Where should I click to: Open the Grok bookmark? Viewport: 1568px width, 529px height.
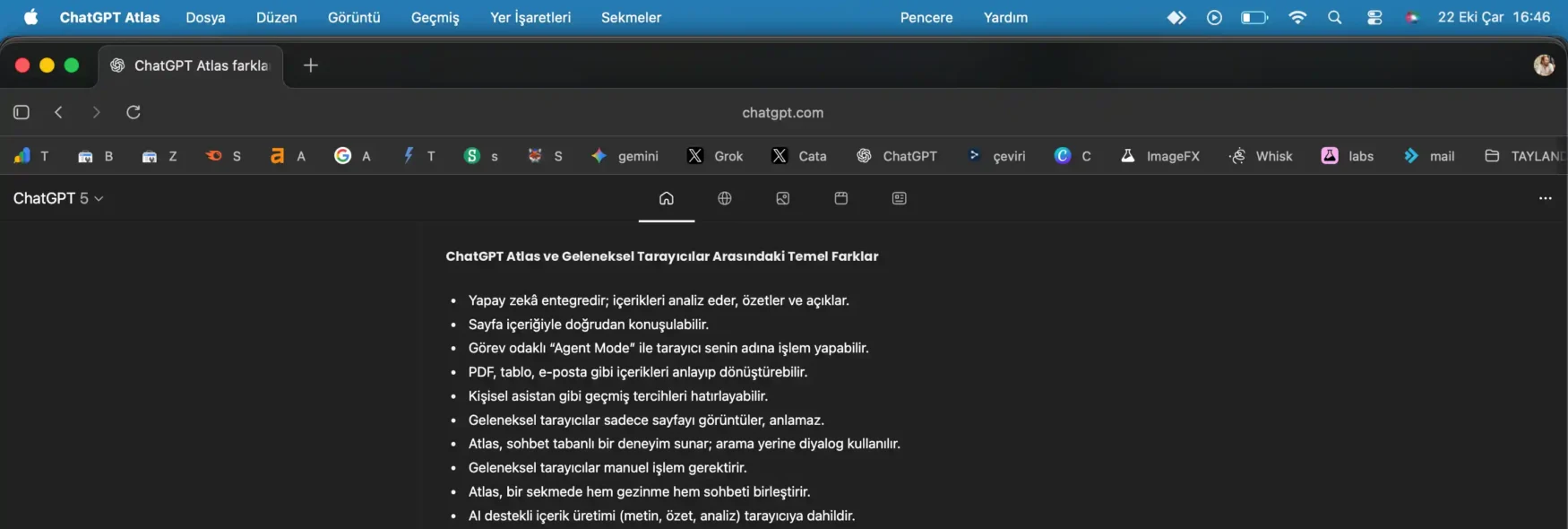tap(715, 156)
